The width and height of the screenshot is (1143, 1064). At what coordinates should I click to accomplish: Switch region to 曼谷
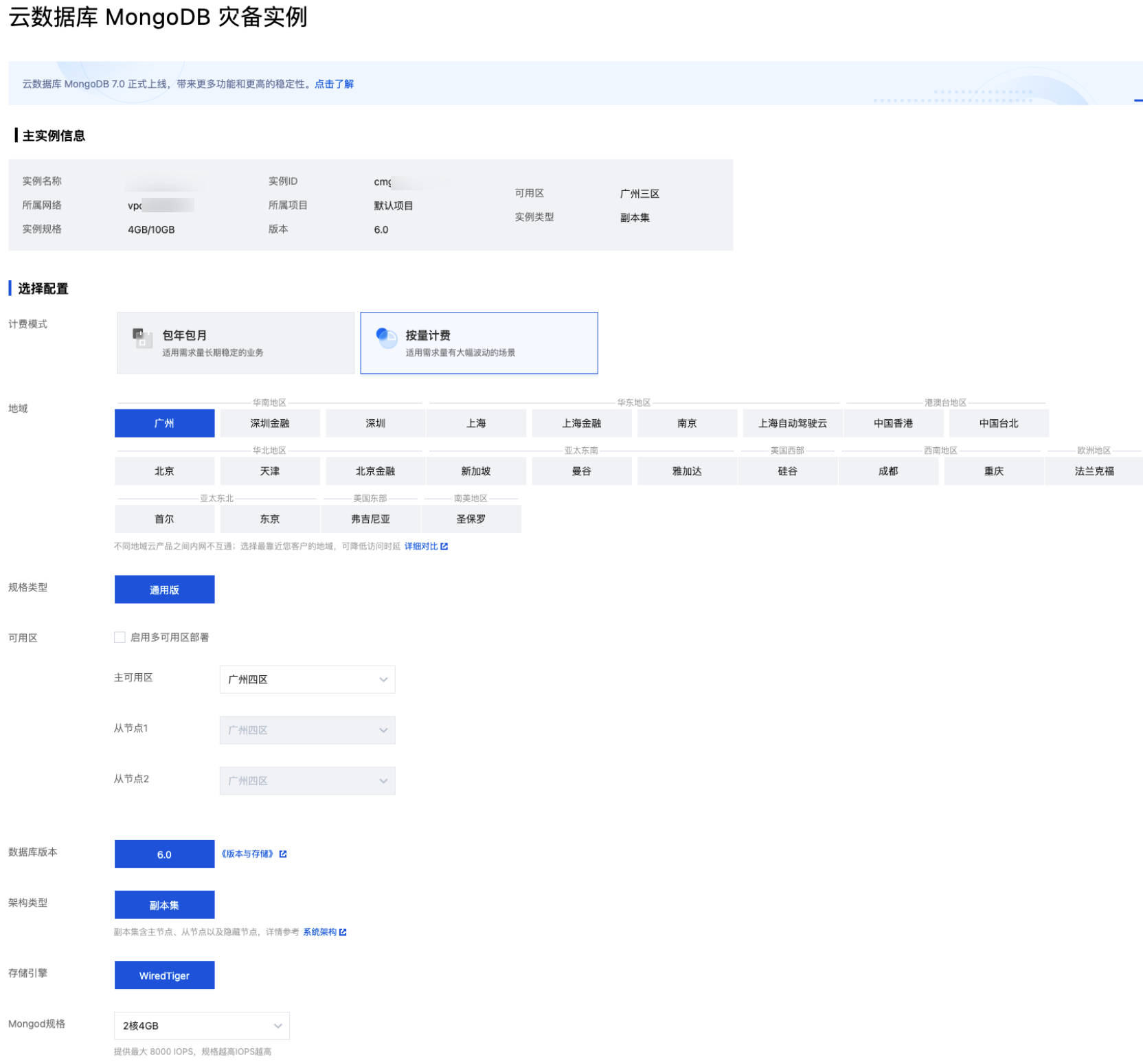click(x=582, y=471)
